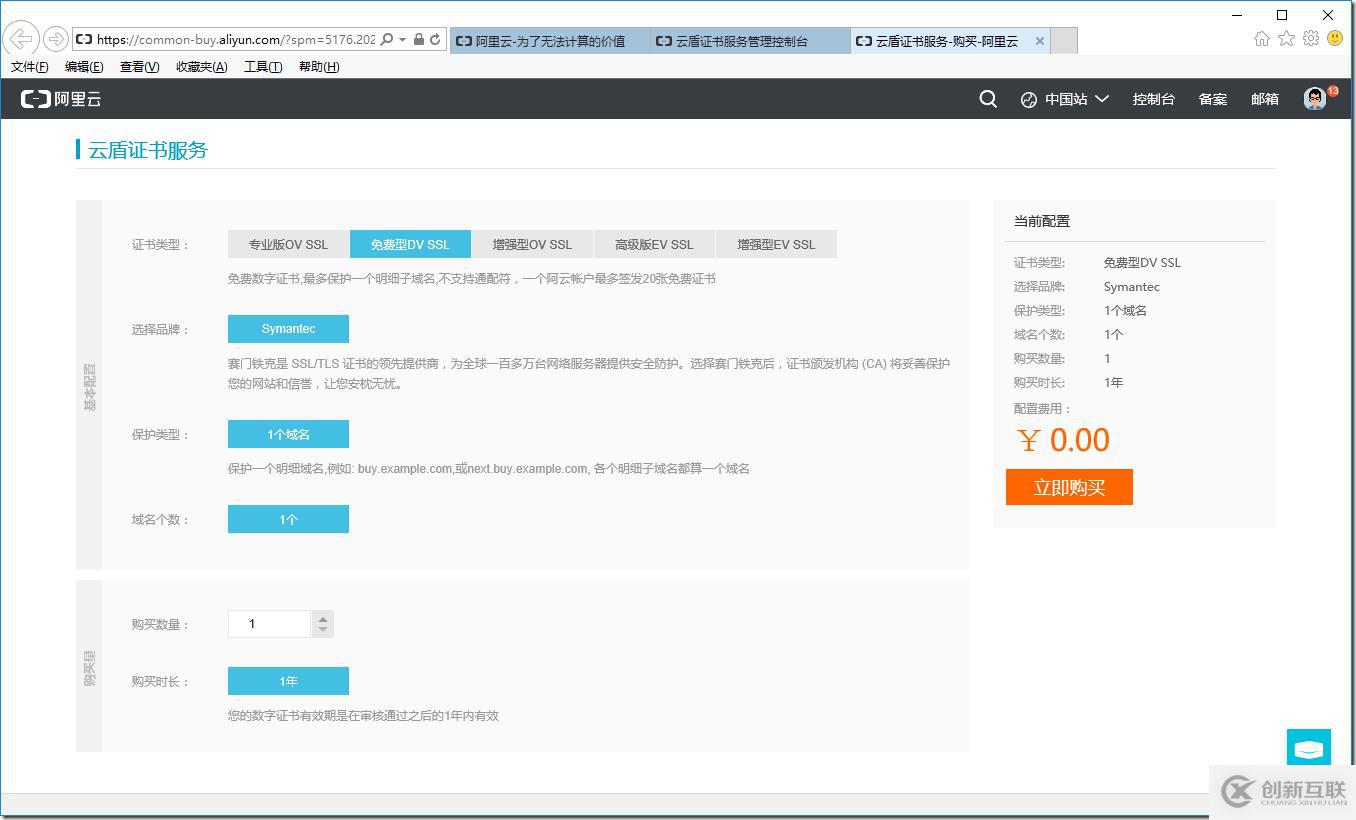This screenshot has height=820, width=1356.
Task: Open the address bar dropdown arrow
Action: [402, 40]
